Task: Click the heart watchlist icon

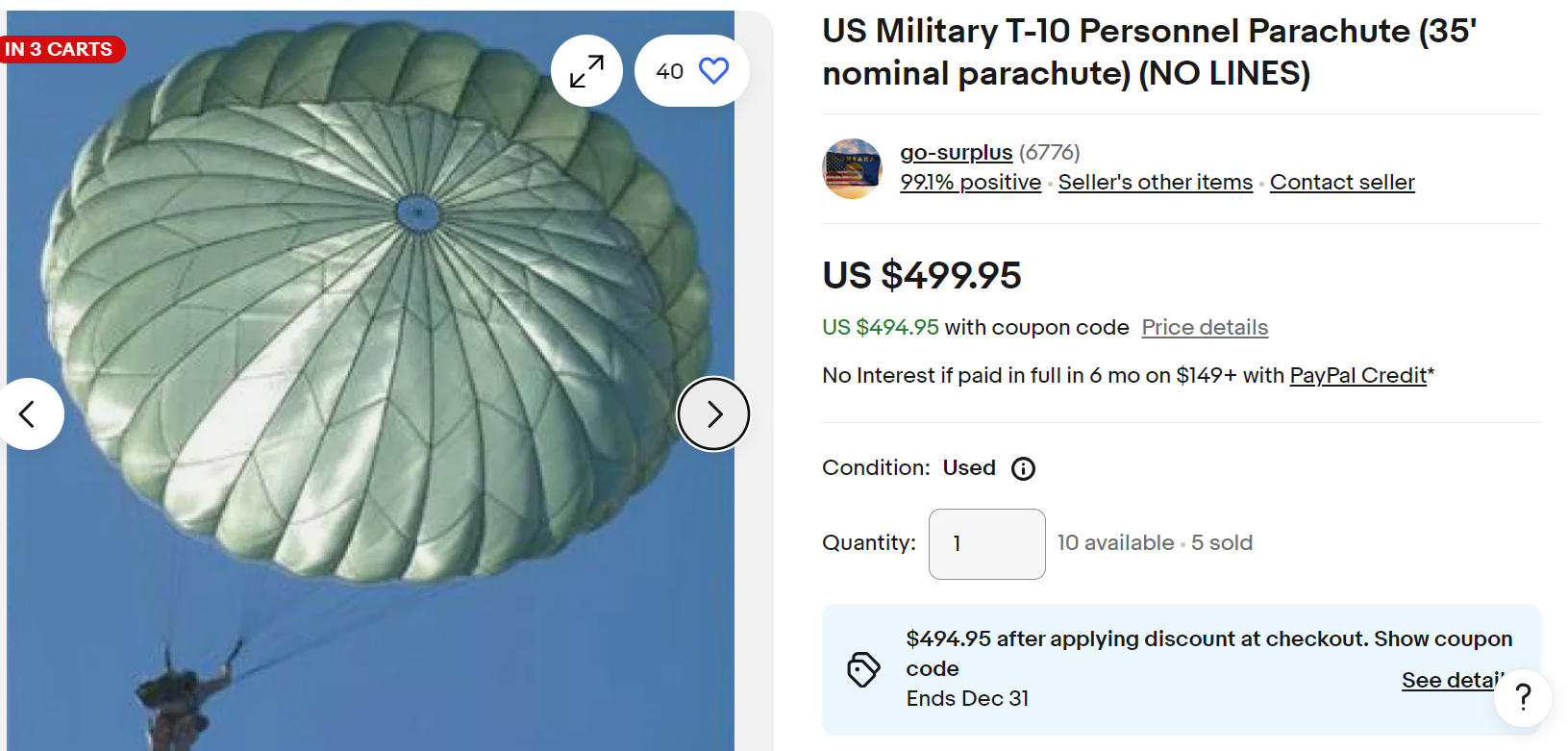Action: (x=713, y=71)
